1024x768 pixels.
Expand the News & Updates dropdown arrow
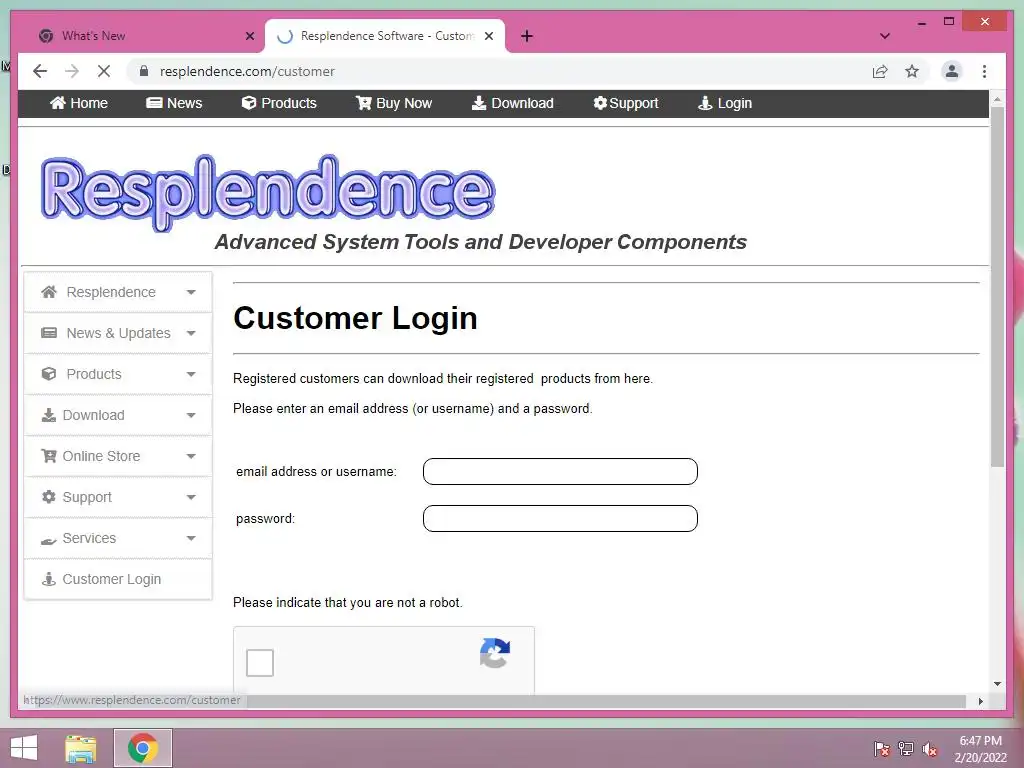tap(191, 333)
